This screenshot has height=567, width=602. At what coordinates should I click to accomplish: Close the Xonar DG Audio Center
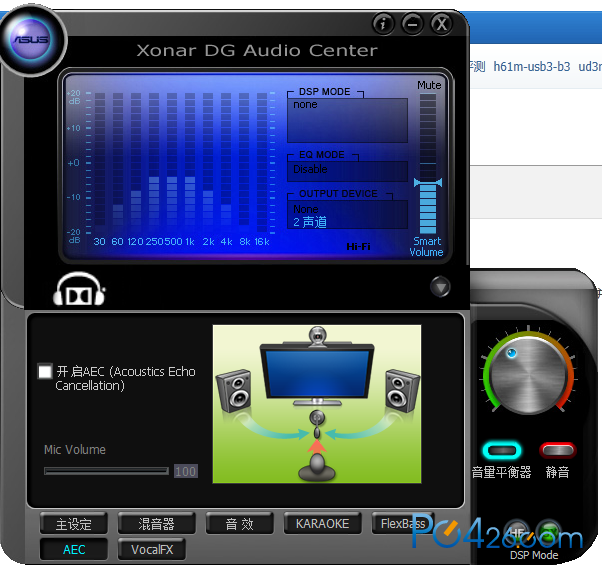click(442, 24)
